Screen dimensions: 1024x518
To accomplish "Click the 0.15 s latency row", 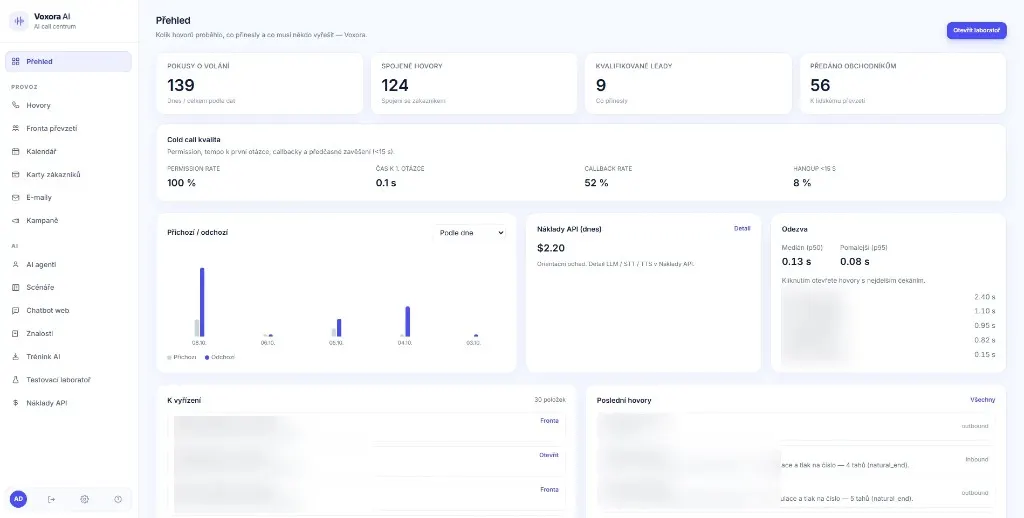I will coord(888,355).
